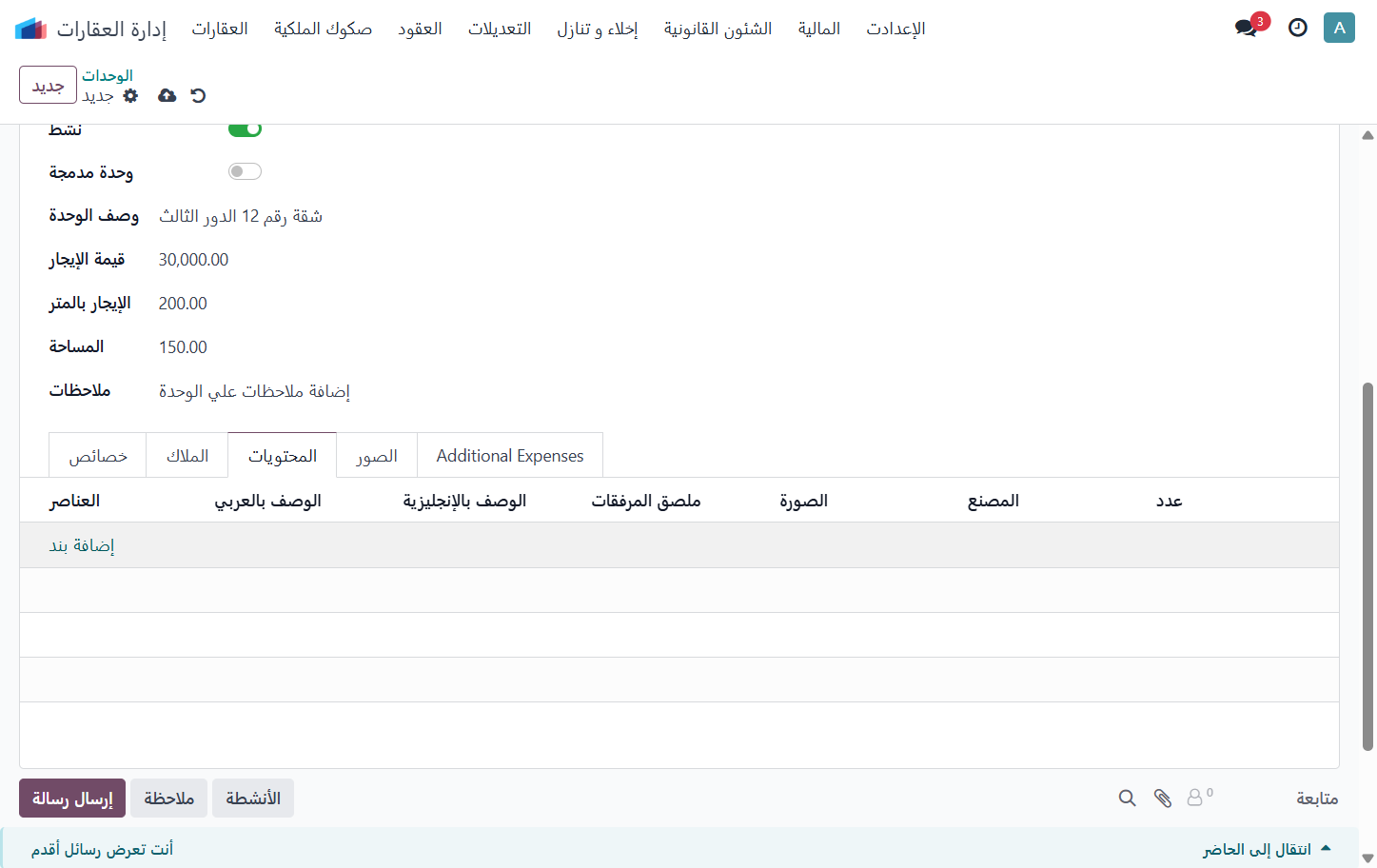Toggle the نشط active switch
The height and width of the screenshot is (868, 1377).
[245, 128]
